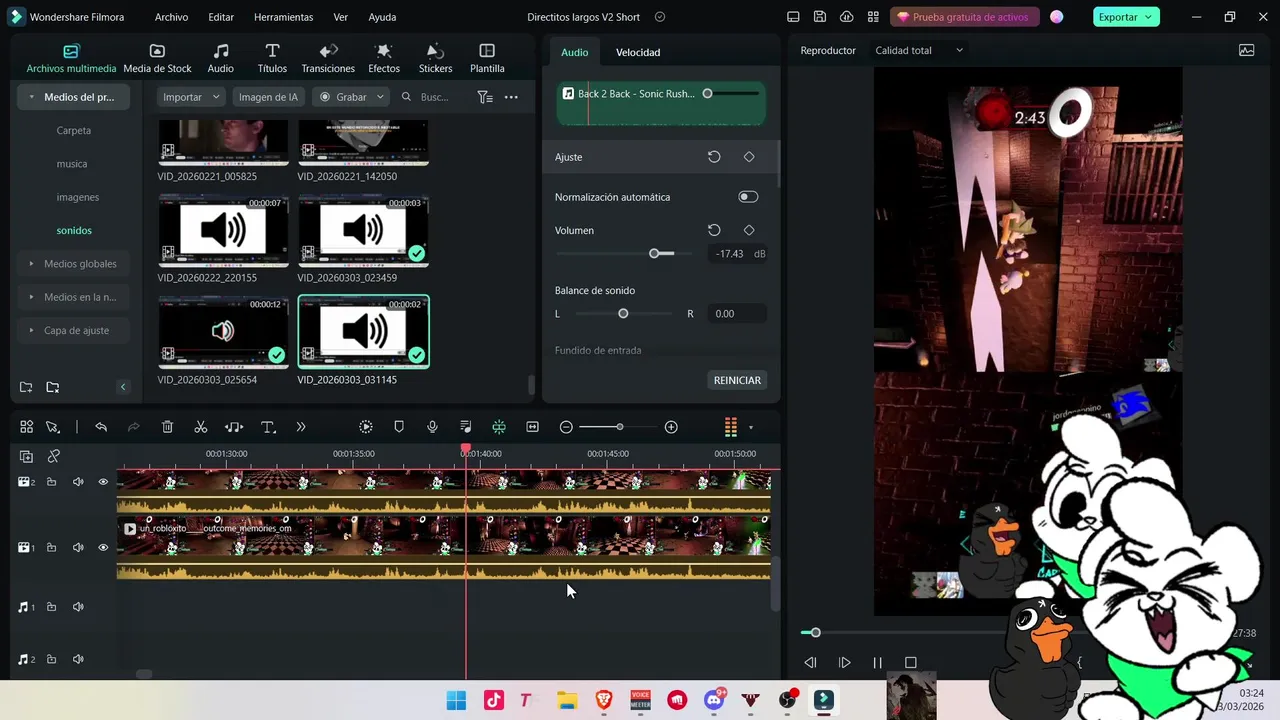Viewport: 1280px width, 720px height.
Task: Open the snapshot image icon in player
Action: pyautogui.click(x=1246, y=50)
